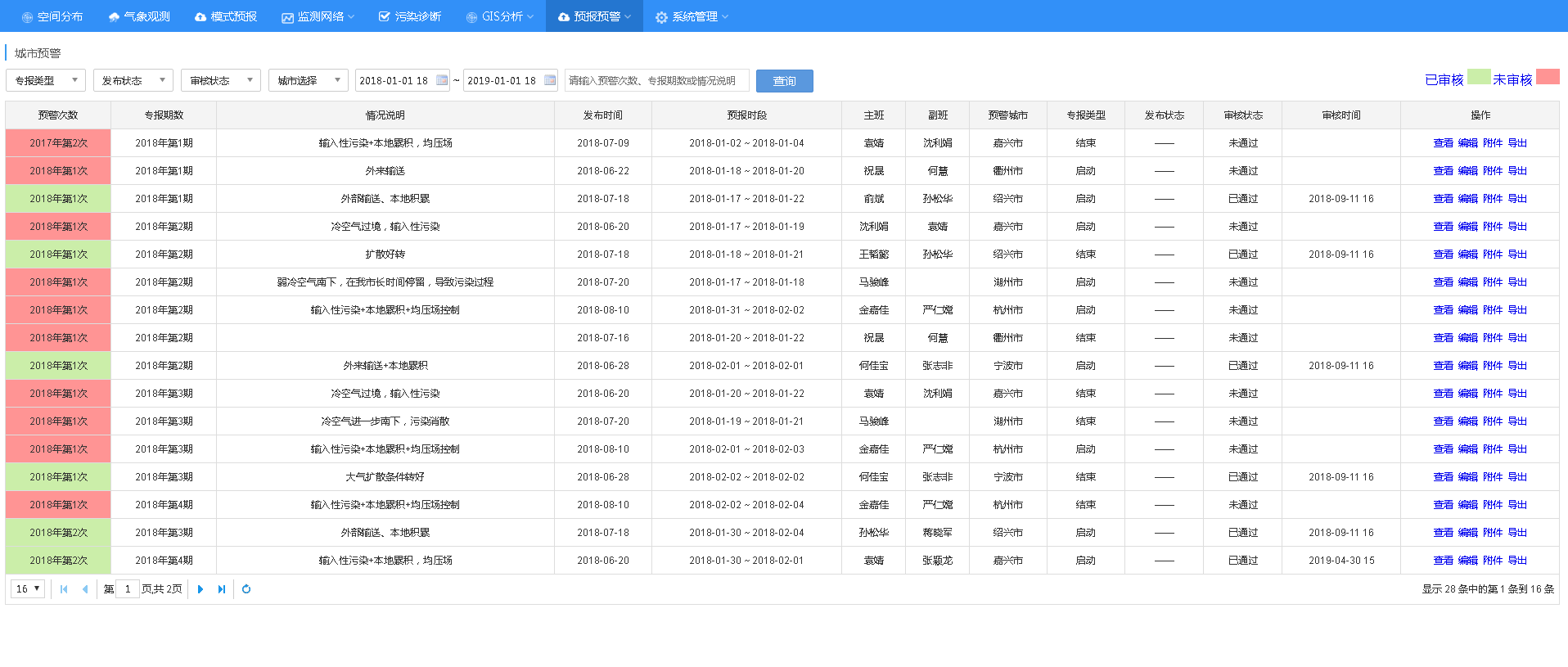Viewport: 1568px width, 667px height.
Task: Open the 模式预报 menu item
Action: pos(225,16)
